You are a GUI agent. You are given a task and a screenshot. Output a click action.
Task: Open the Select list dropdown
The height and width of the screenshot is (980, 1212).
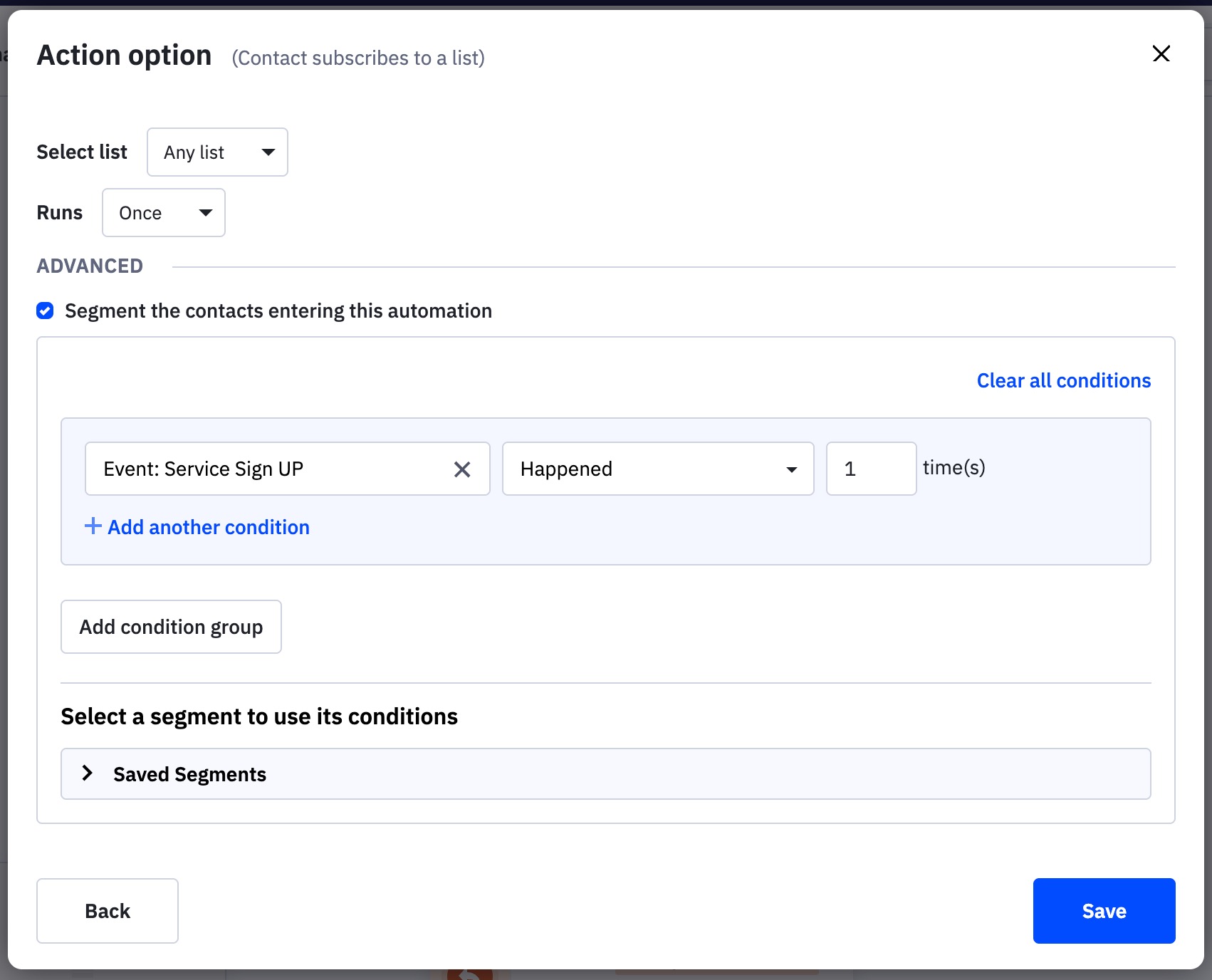point(216,152)
